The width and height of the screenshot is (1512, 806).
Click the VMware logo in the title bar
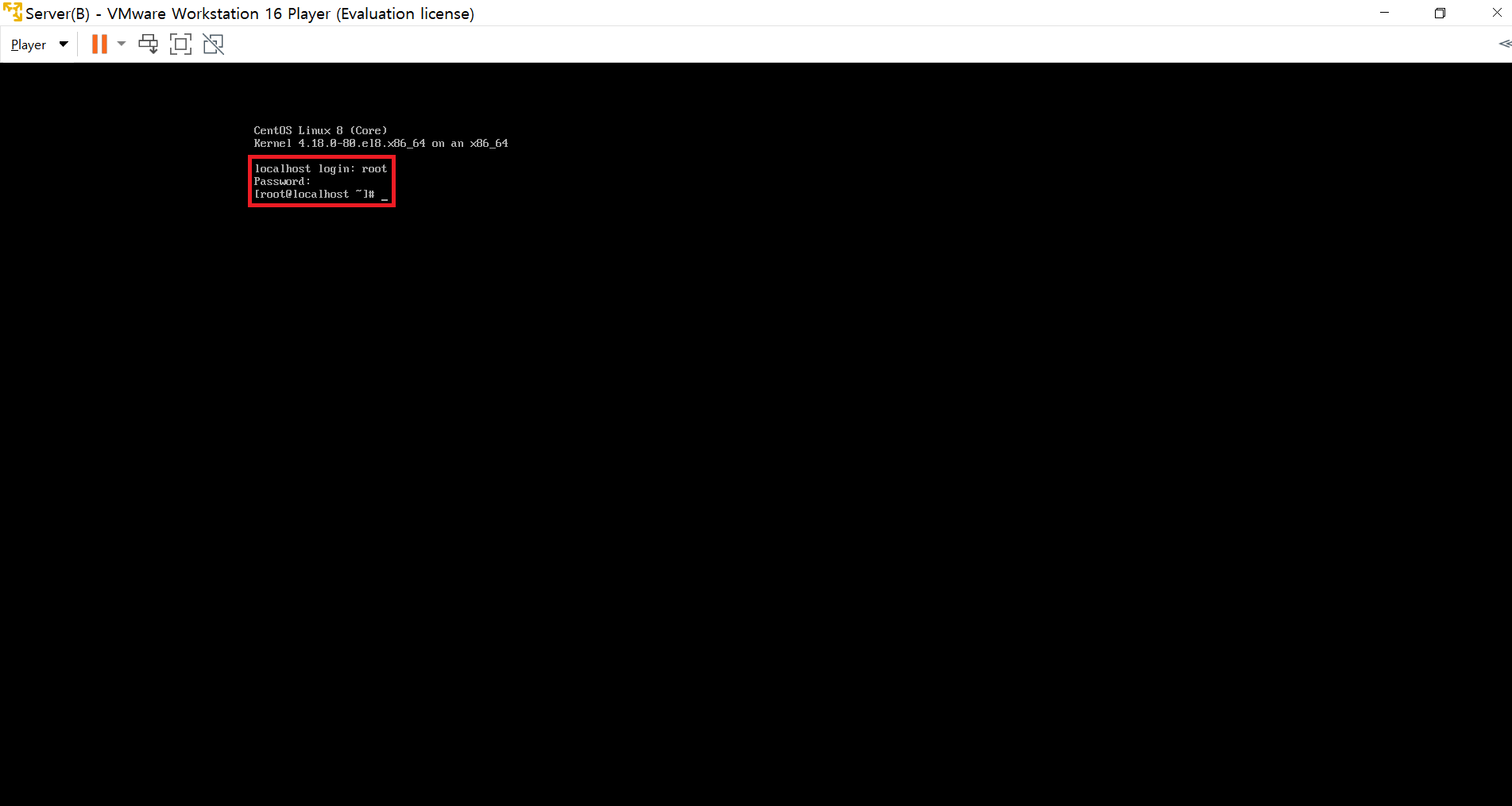pyautogui.click(x=12, y=13)
